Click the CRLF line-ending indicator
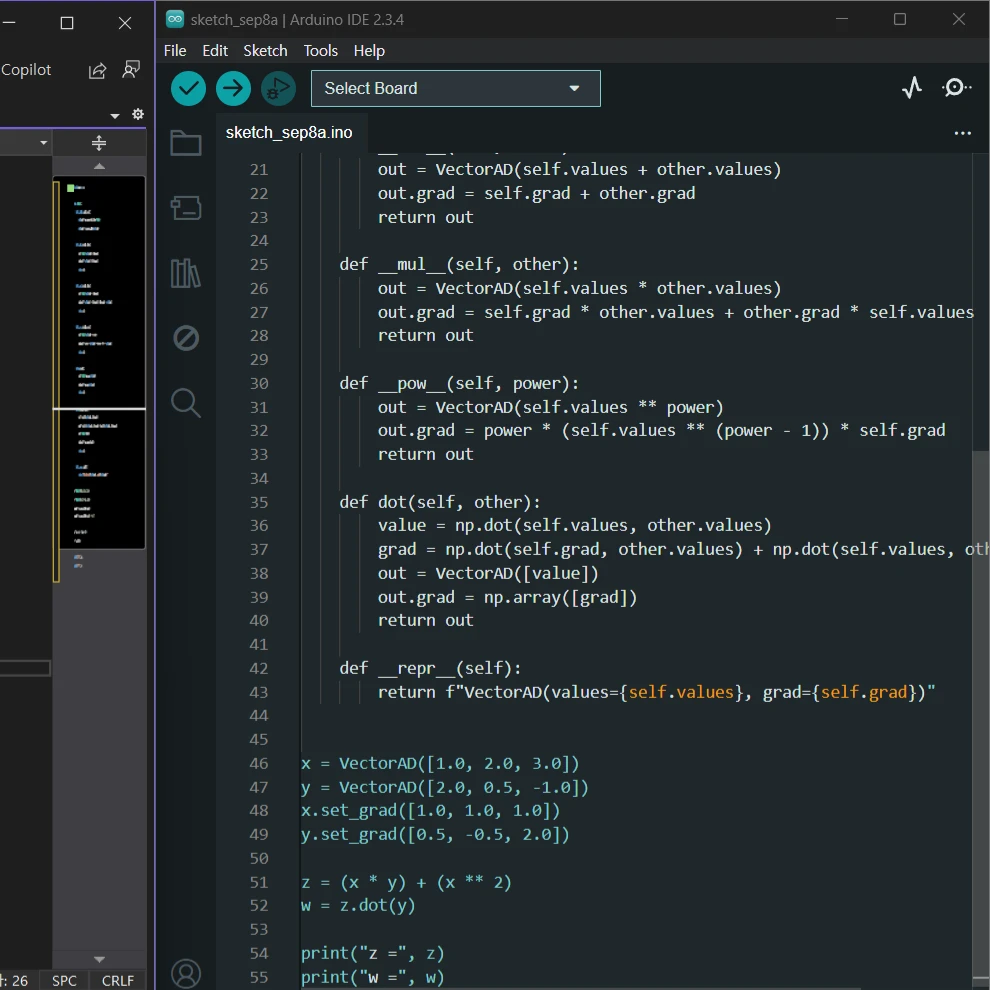This screenshot has width=990, height=990. coord(117,981)
